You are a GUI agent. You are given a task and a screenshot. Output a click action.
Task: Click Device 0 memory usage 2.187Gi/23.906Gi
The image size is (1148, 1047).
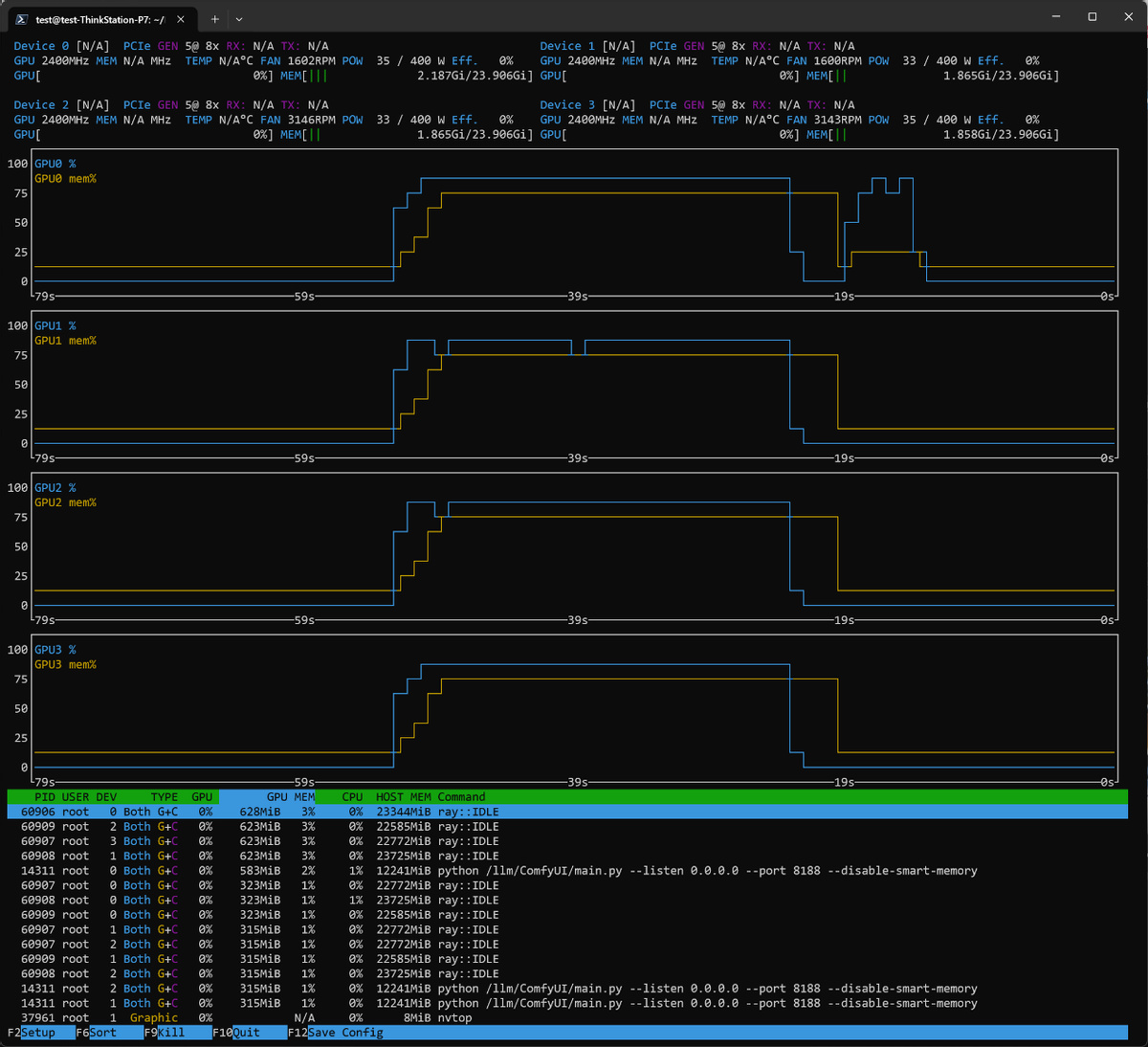click(x=472, y=76)
